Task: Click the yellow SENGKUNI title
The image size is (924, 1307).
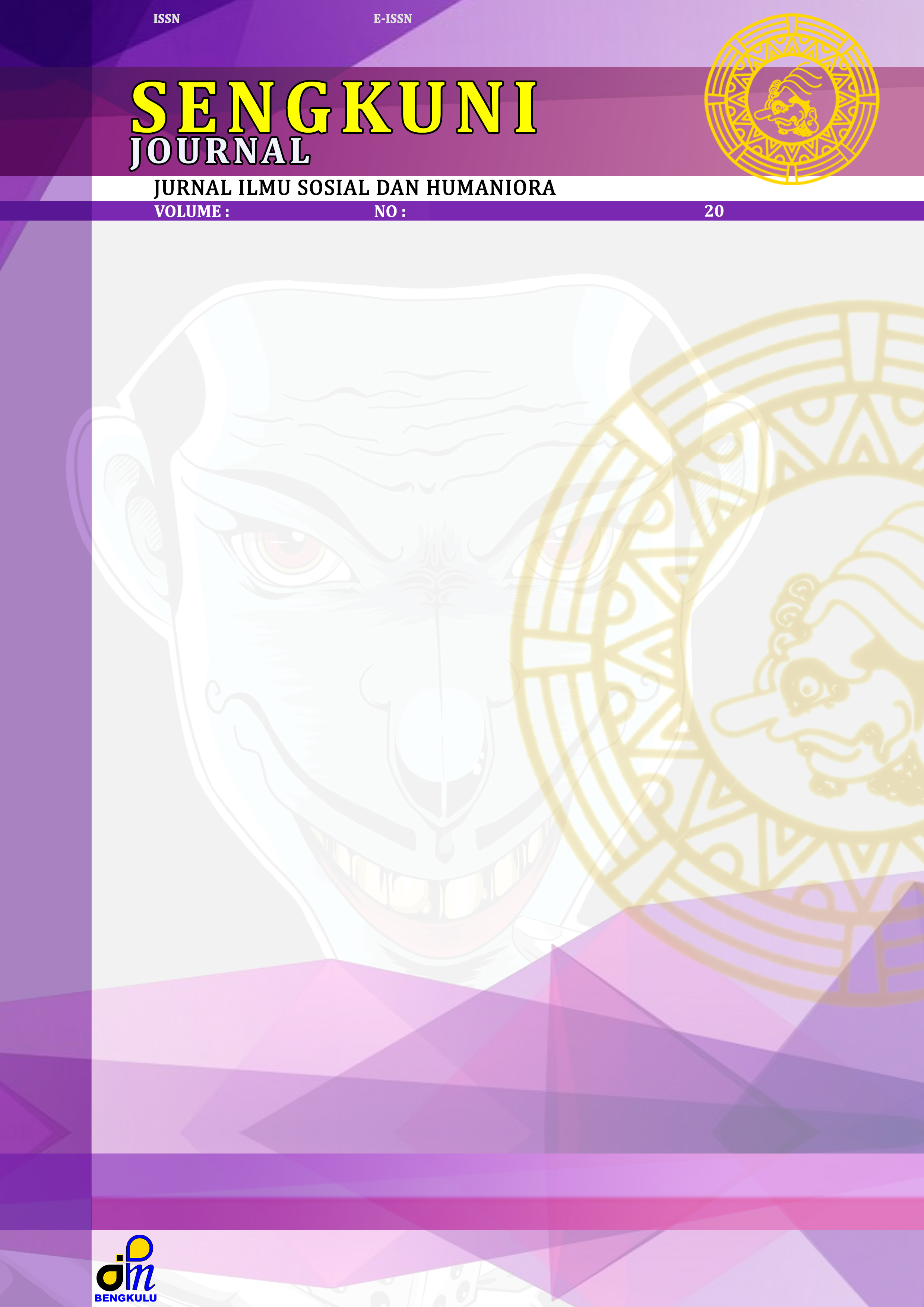Action: coord(333,107)
